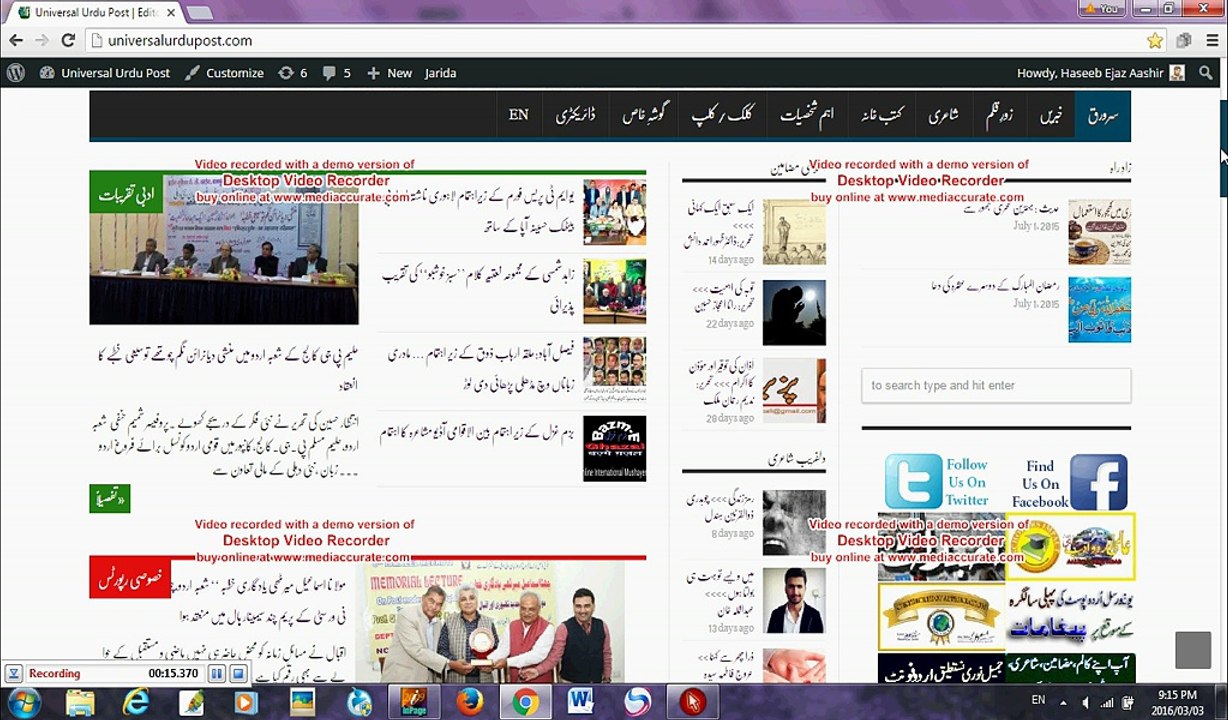Screen dimensions: 1228x720
Task: Reload the universalurdupost.com page
Action: 68,41
